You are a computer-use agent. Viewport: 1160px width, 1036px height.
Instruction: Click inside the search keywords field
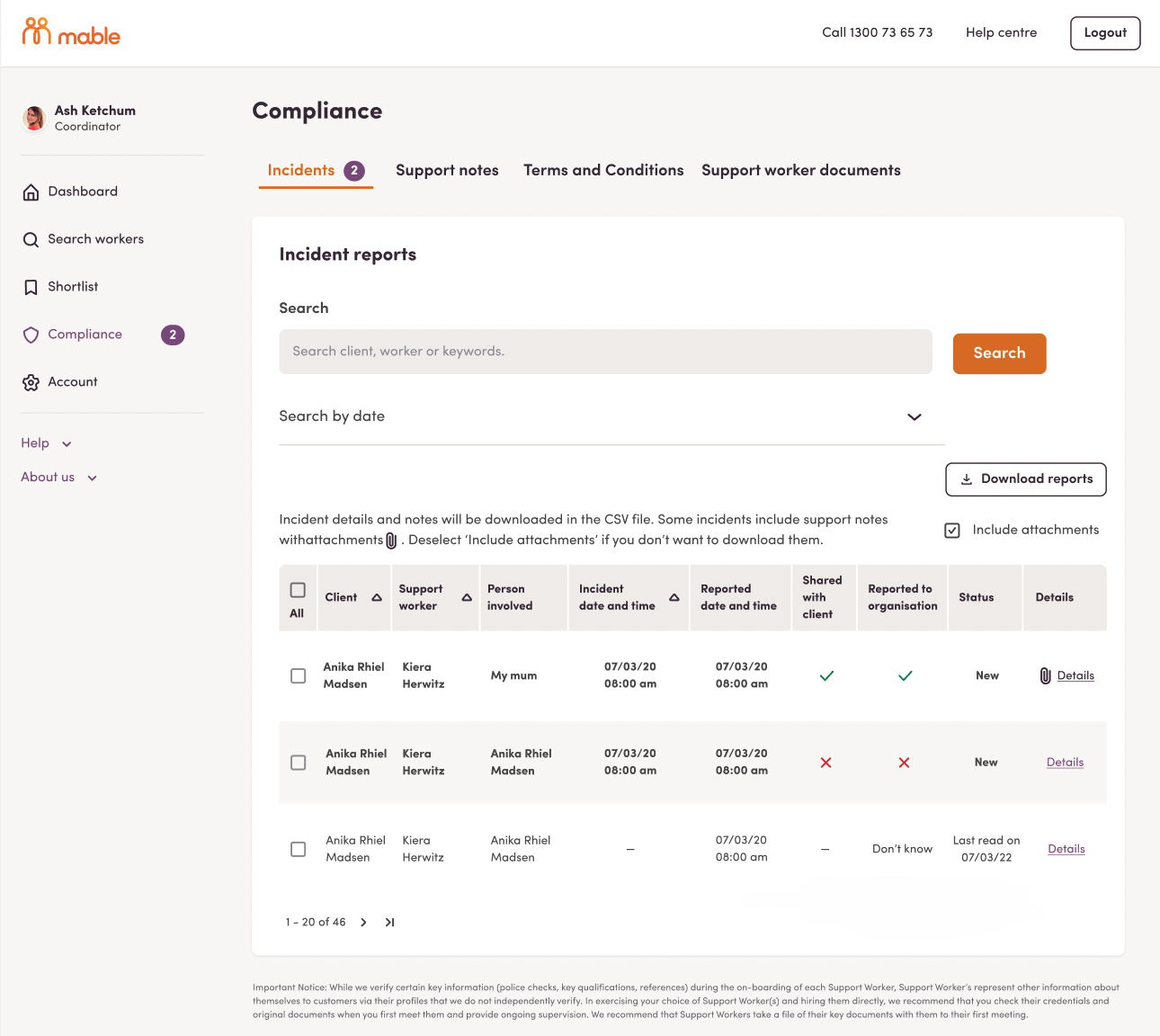click(605, 351)
